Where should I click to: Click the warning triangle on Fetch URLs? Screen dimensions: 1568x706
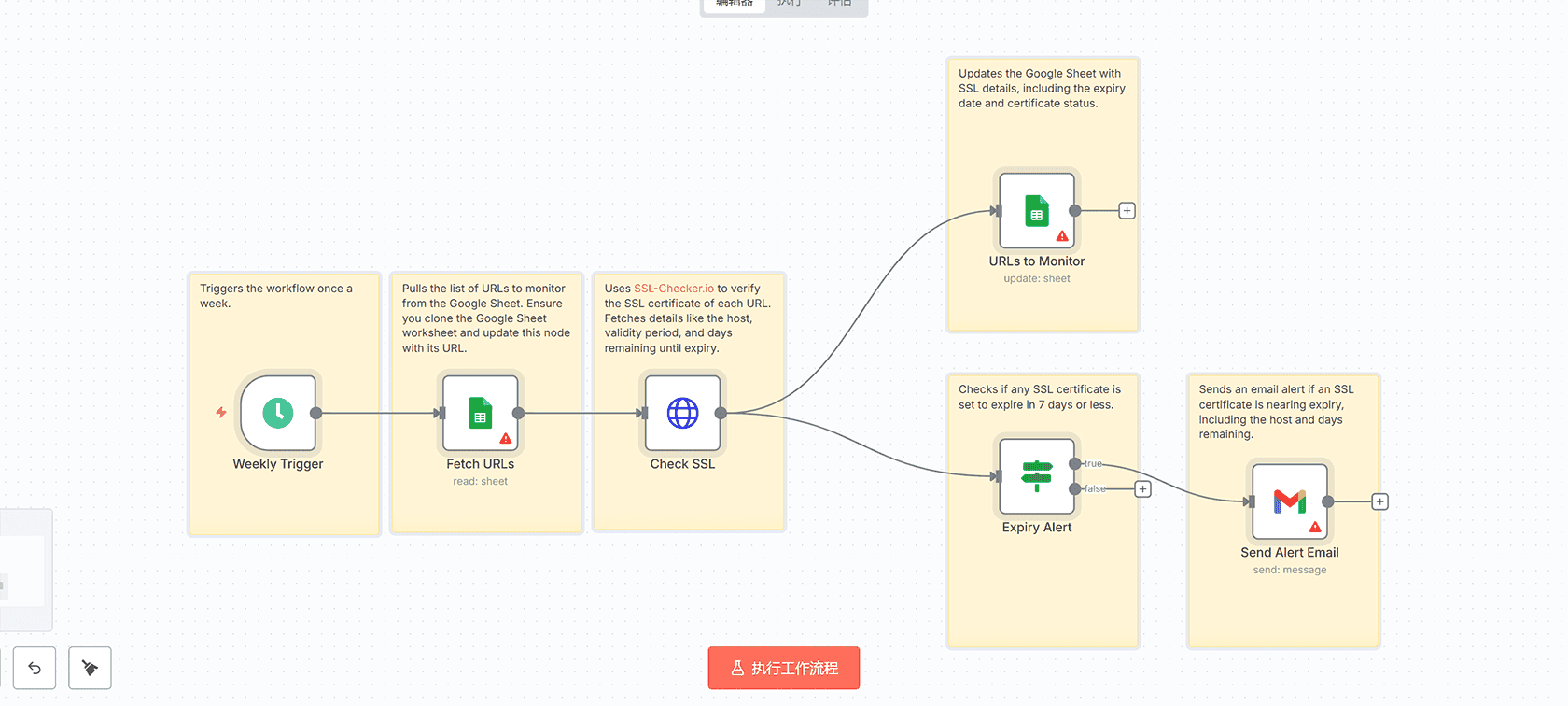pyautogui.click(x=506, y=438)
